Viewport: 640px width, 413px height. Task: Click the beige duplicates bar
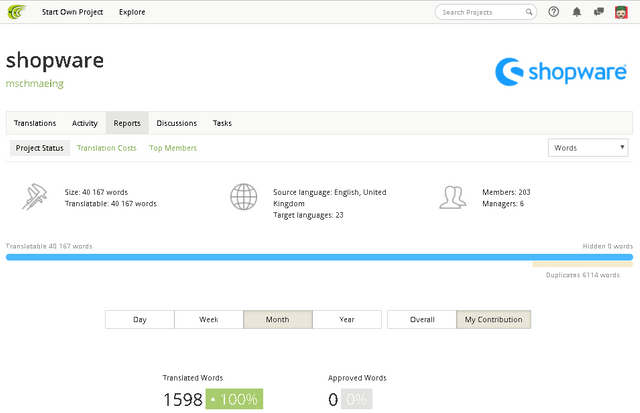[x=582, y=265]
